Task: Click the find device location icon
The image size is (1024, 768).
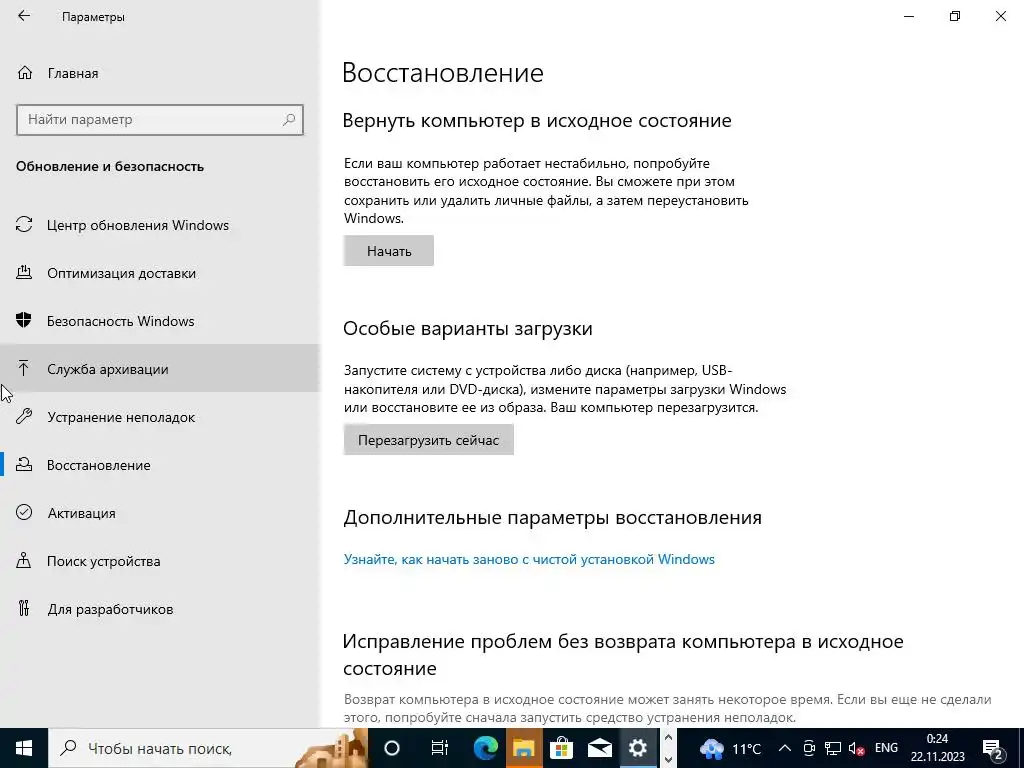Action: tap(24, 560)
